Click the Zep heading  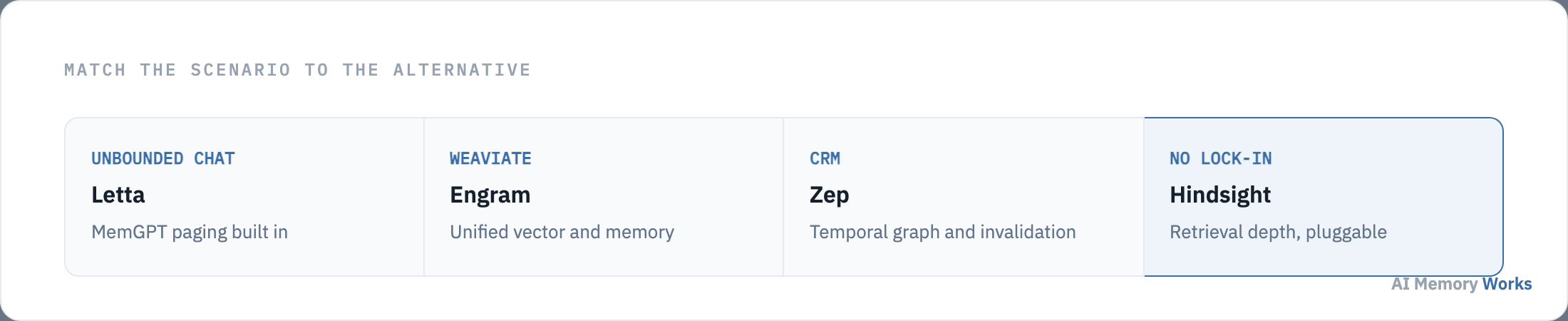coord(829,195)
